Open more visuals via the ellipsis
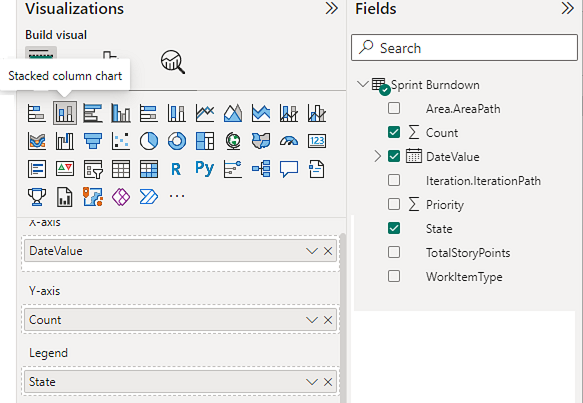The image size is (583, 403). (177, 196)
